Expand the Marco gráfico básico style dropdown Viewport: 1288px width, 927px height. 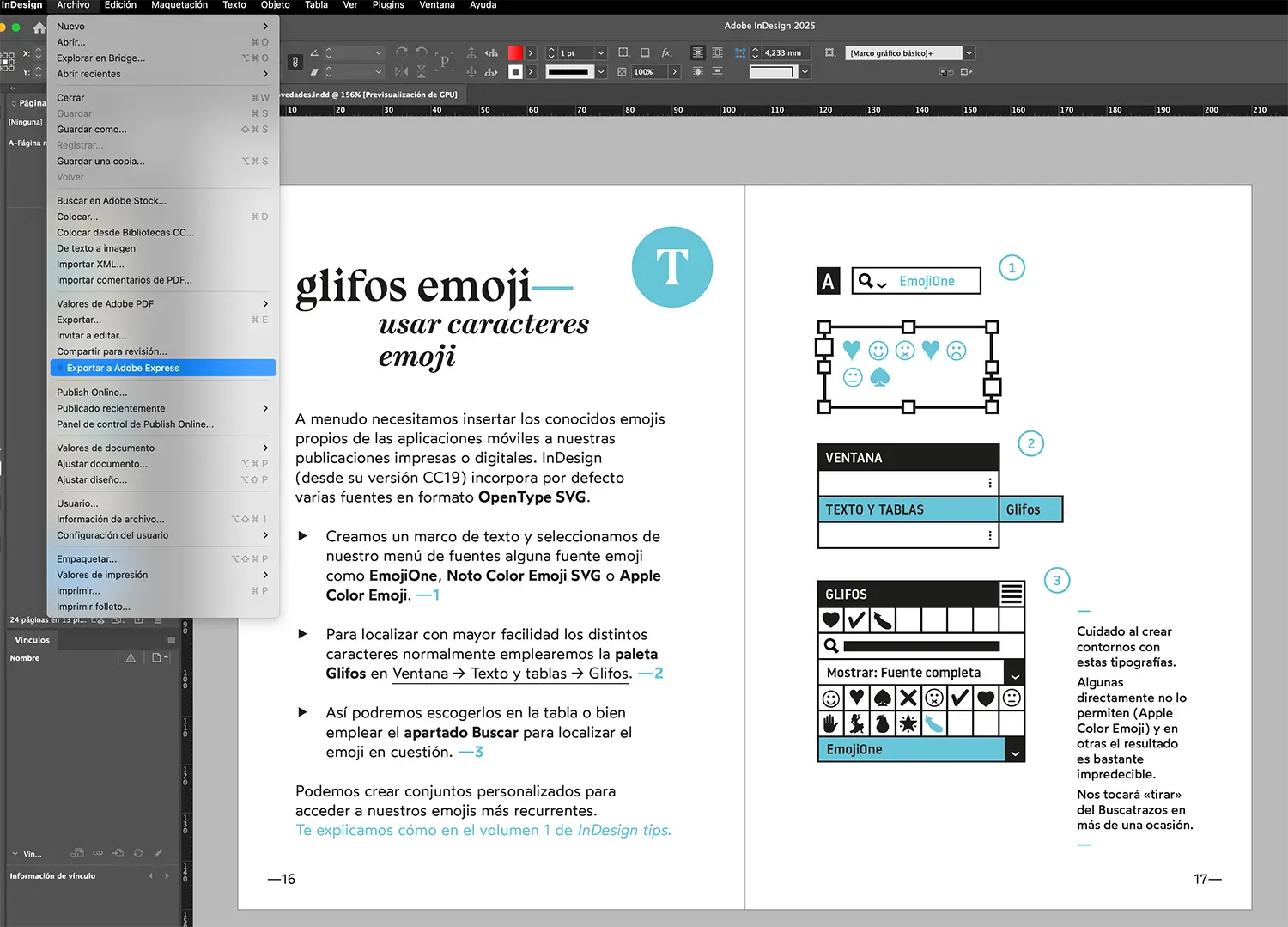point(969,53)
